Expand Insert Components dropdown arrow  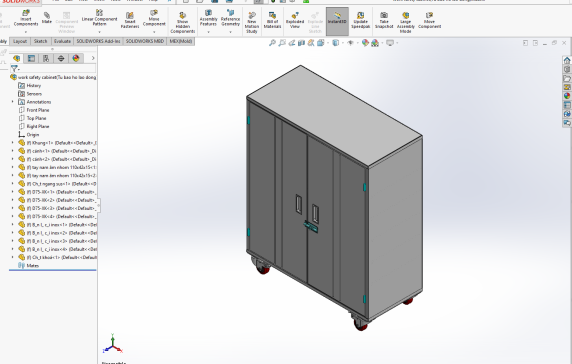(26, 32)
